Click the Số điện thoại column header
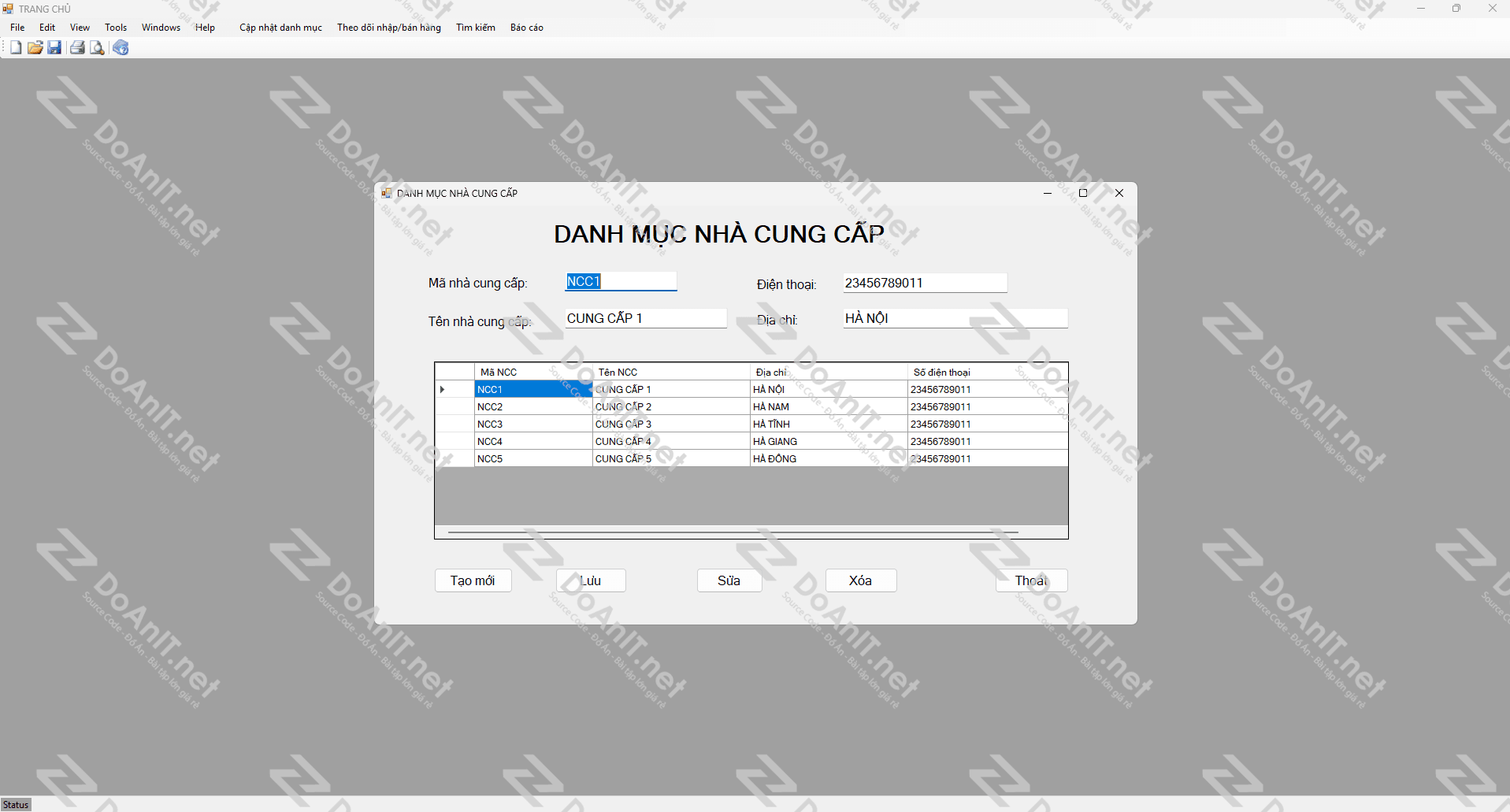Screen dimensions: 1510x812 click(988, 372)
